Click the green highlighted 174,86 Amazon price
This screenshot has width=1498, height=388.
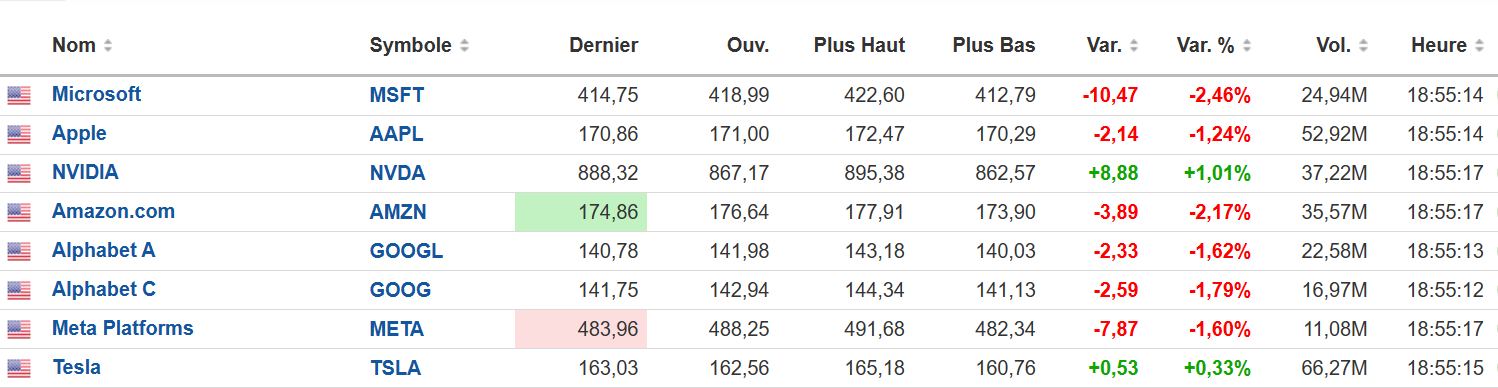coord(581,212)
